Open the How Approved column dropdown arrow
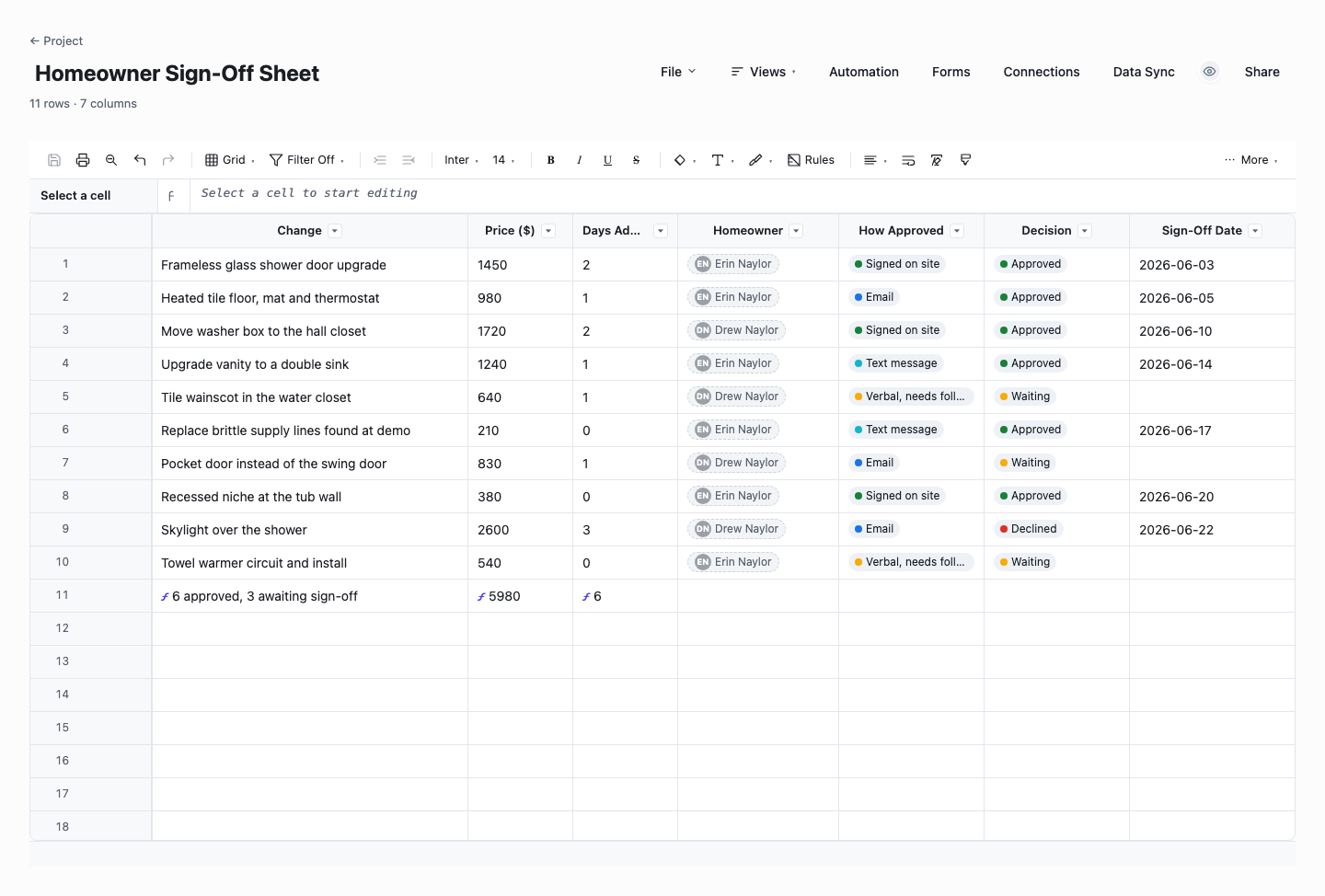Screen dimensions: 1325x896 957,231
